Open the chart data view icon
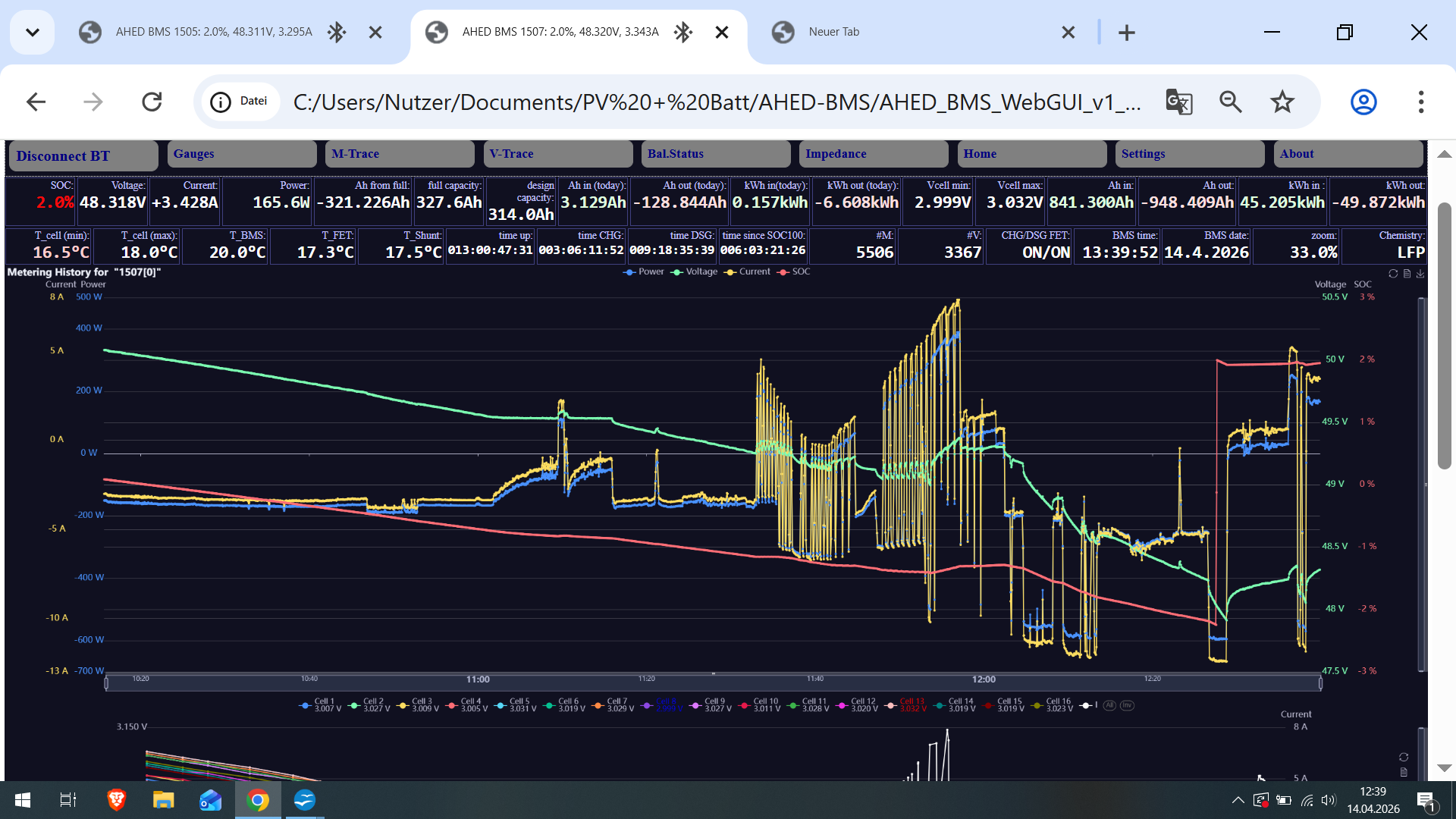 pos(1407,274)
